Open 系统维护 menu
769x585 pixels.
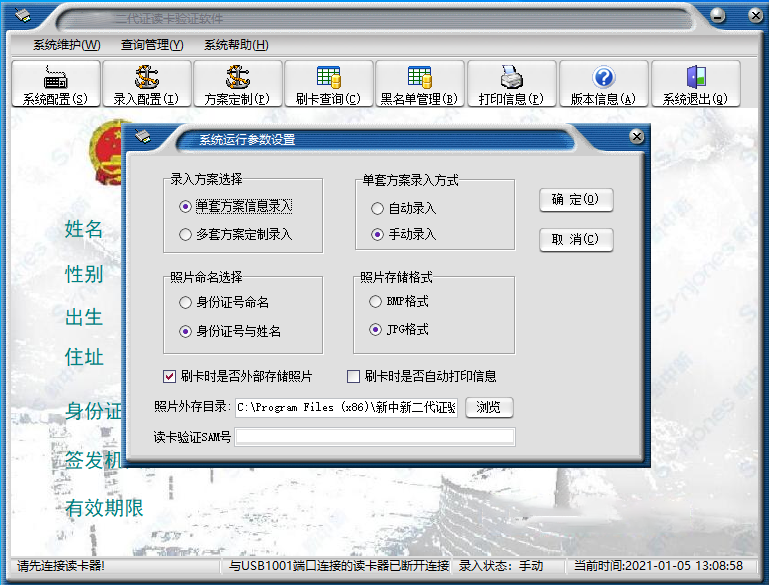pos(66,45)
